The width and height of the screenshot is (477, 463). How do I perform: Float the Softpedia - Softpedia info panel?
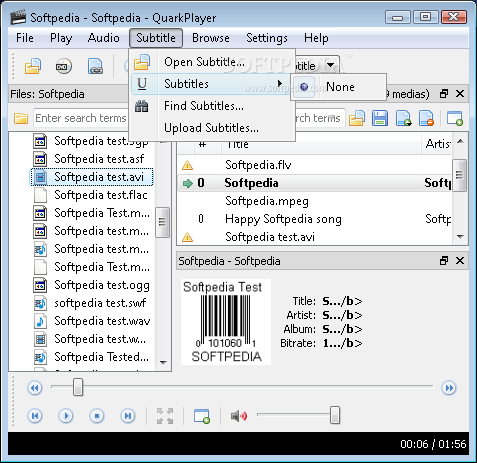(444, 261)
